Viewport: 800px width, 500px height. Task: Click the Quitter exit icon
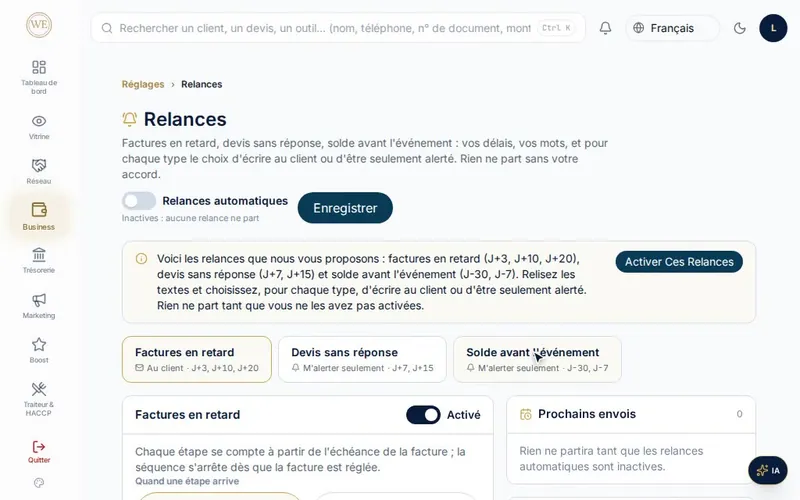pos(39,447)
